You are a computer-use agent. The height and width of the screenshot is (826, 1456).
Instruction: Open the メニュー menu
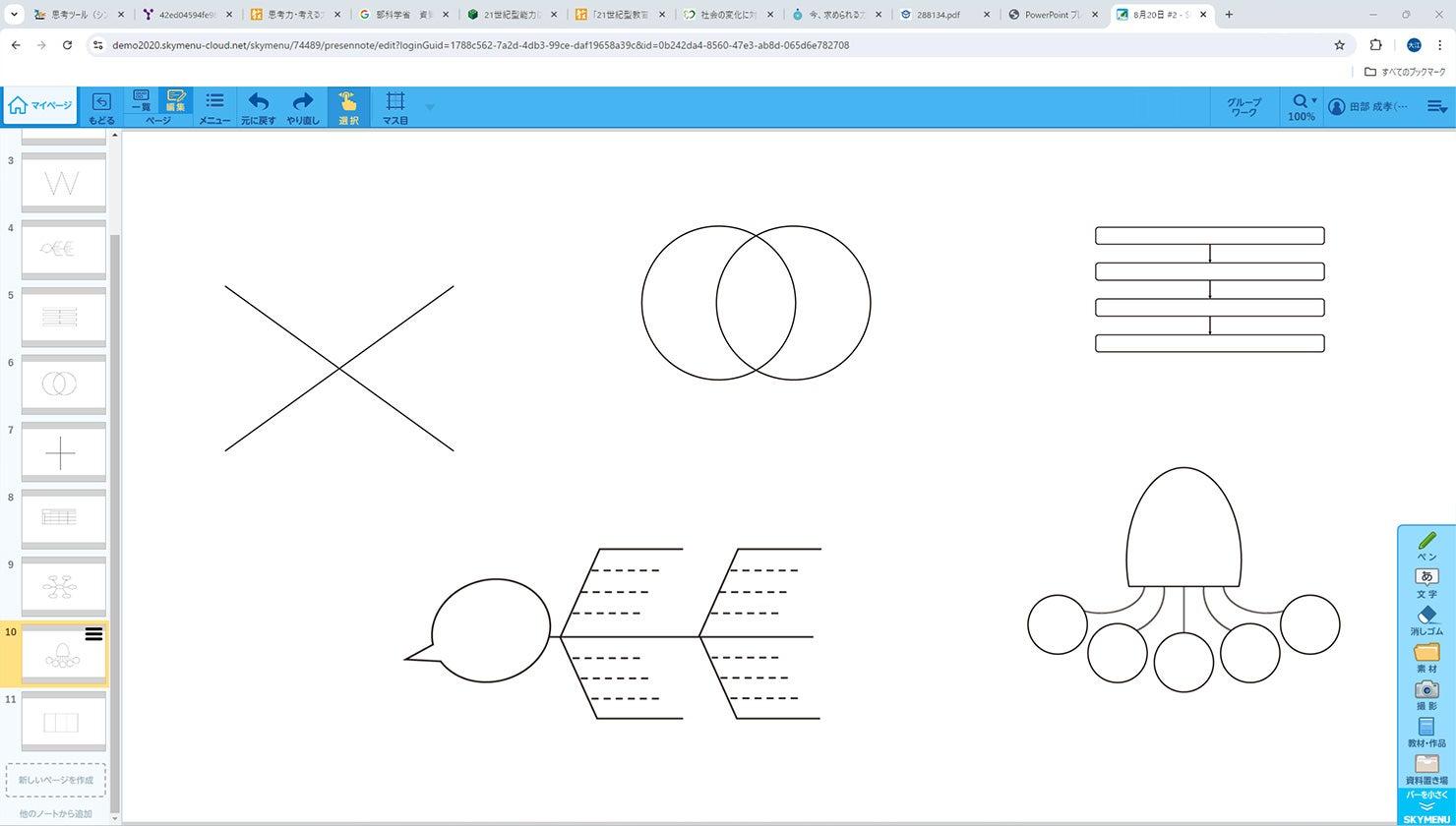(x=214, y=106)
